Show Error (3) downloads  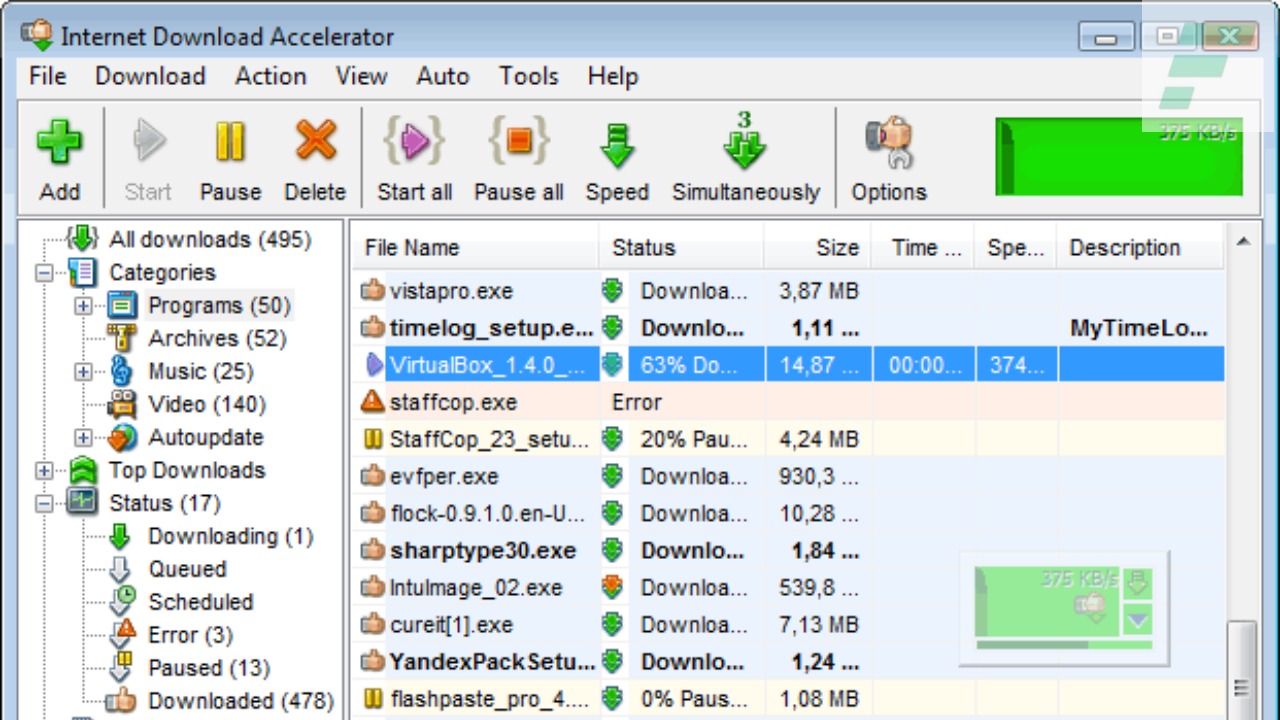[190, 635]
